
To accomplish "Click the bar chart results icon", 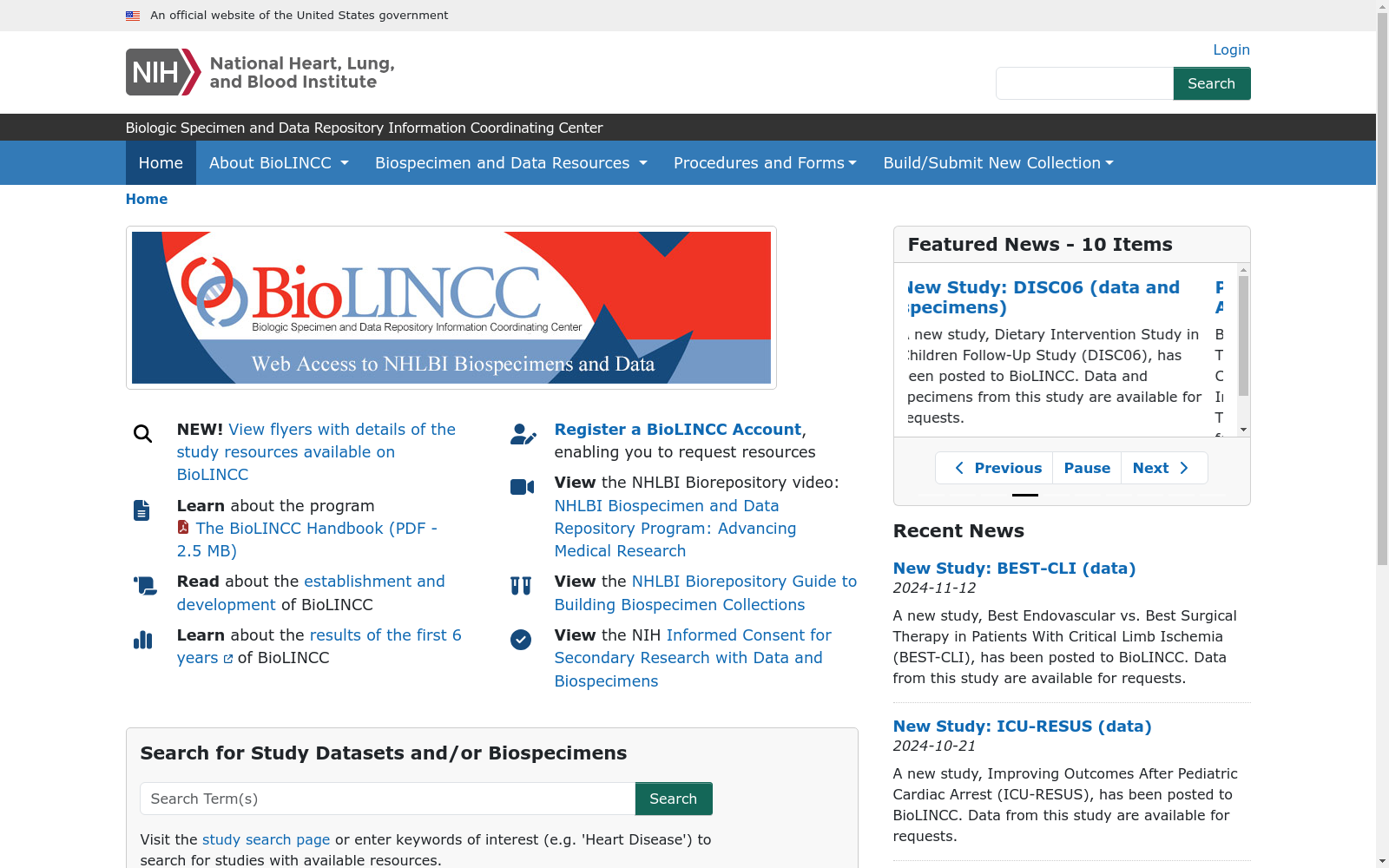I will (143, 640).
